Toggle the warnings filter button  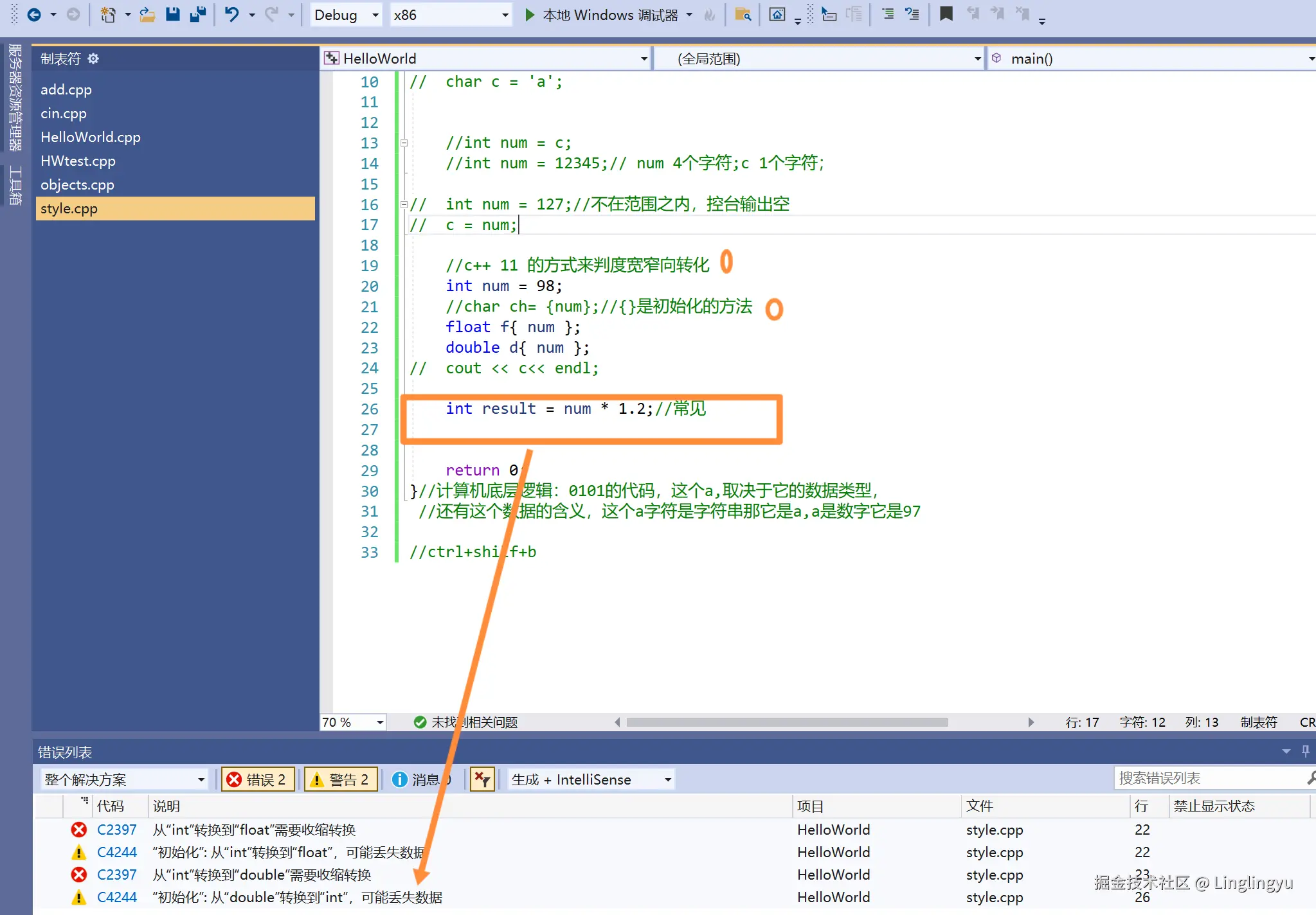(340, 779)
